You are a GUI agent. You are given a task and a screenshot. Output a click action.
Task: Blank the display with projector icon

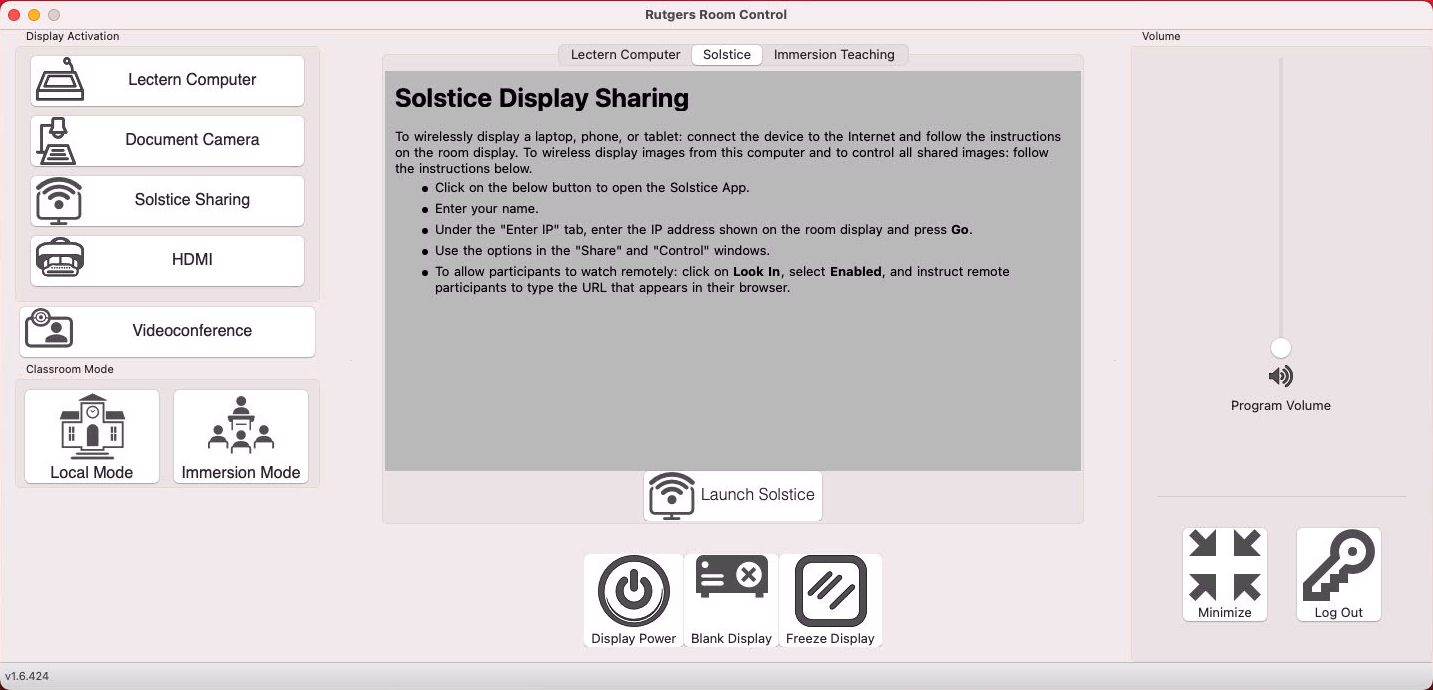tap(731, 600)
